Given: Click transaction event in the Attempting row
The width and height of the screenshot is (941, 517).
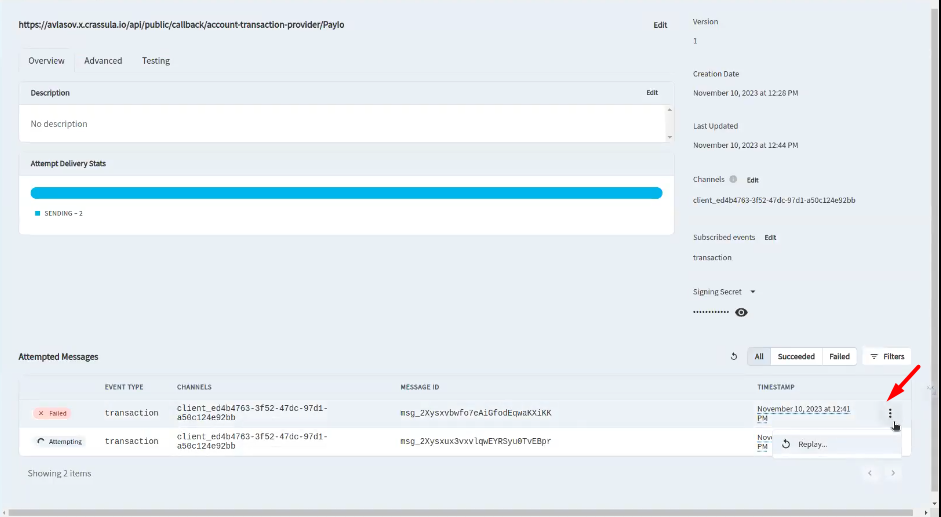Looking at the screenshot, I should pos(131,441).
